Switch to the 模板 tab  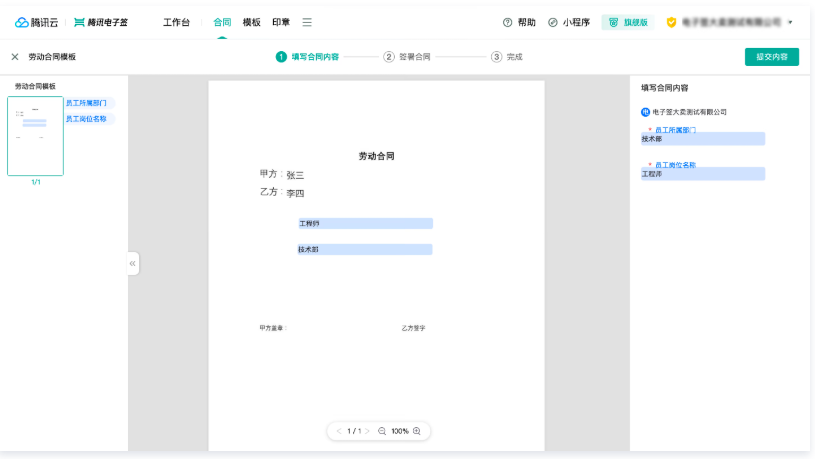(x=252, y=22)
